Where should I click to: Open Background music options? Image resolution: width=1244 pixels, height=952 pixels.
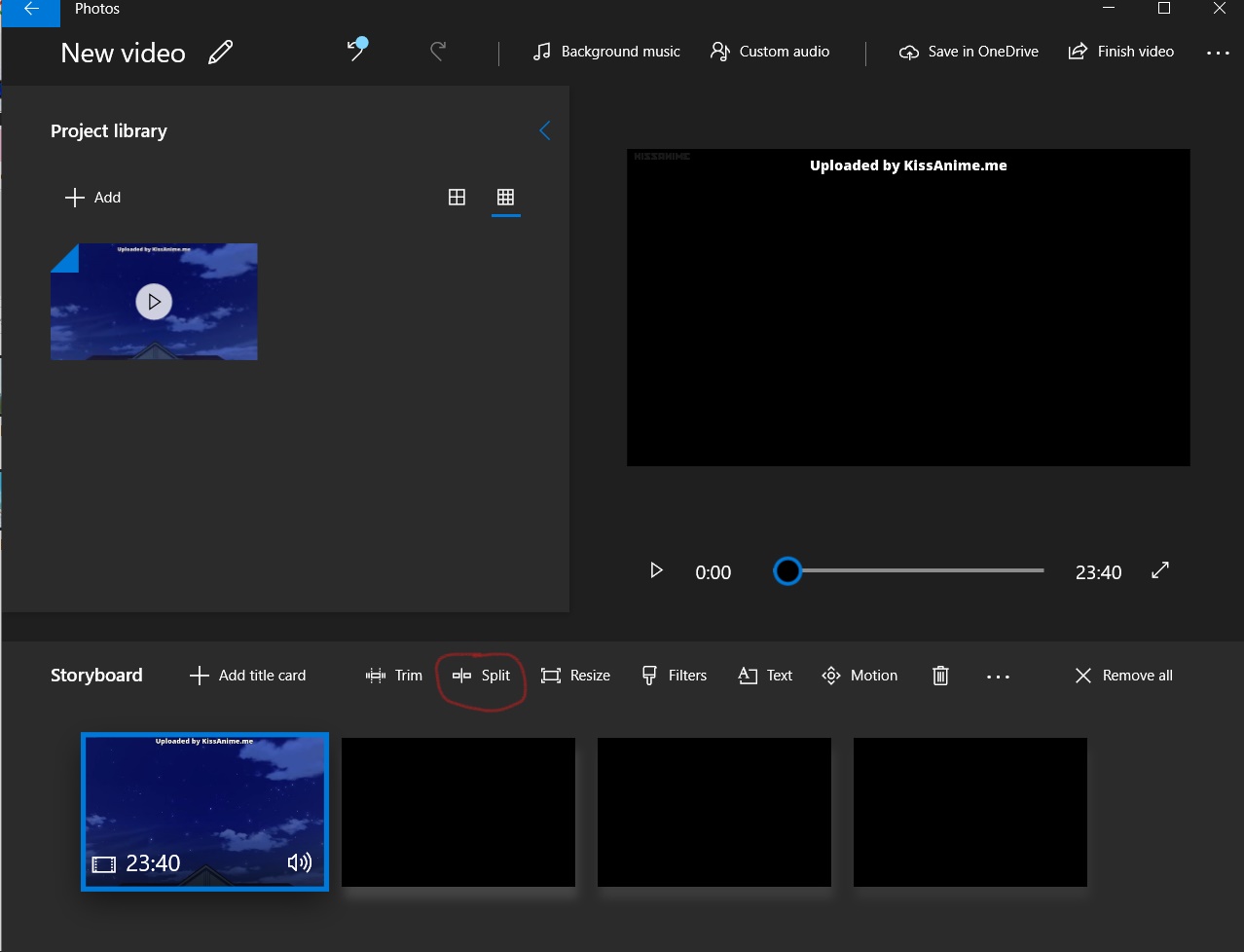pyautogui.click(x=605, y=52)
